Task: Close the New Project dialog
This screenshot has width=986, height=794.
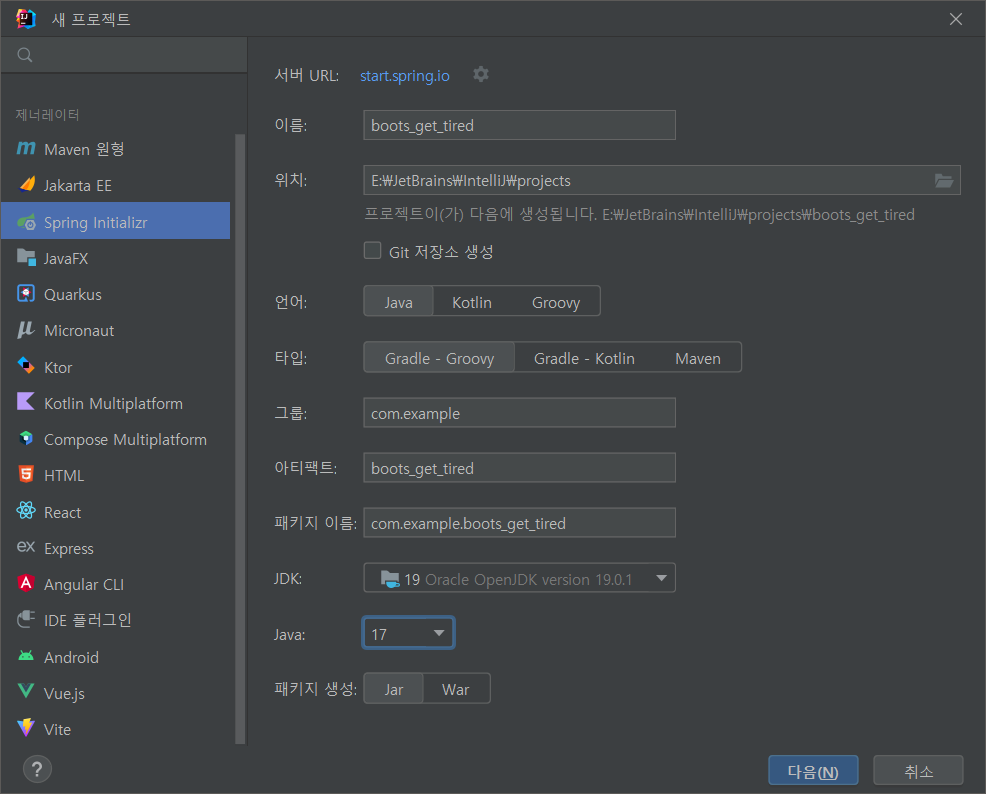Action: (956, 19)
